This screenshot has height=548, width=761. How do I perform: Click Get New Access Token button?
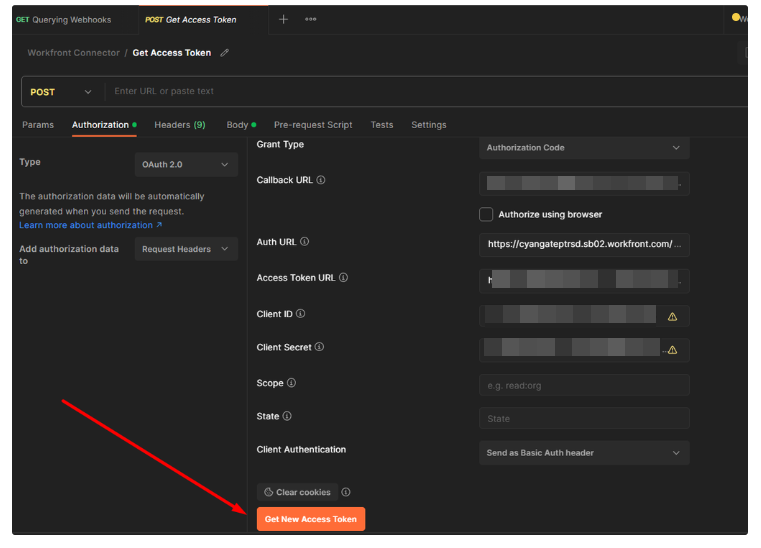pos(311,519)
